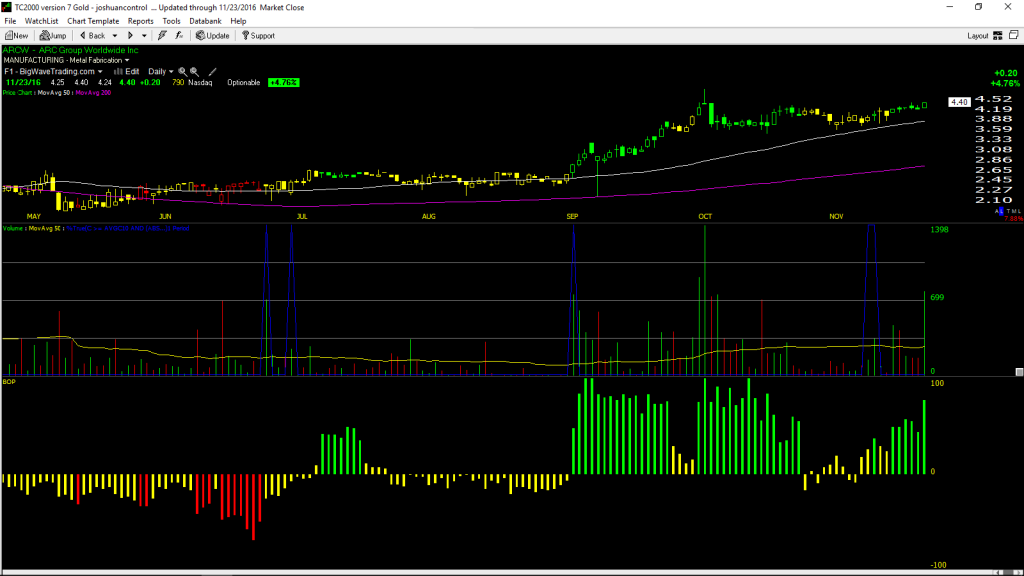Screen dimensions: 1024x576
Task: Click the MovAvg 200 legend label
Action: [x=93, y=93]
